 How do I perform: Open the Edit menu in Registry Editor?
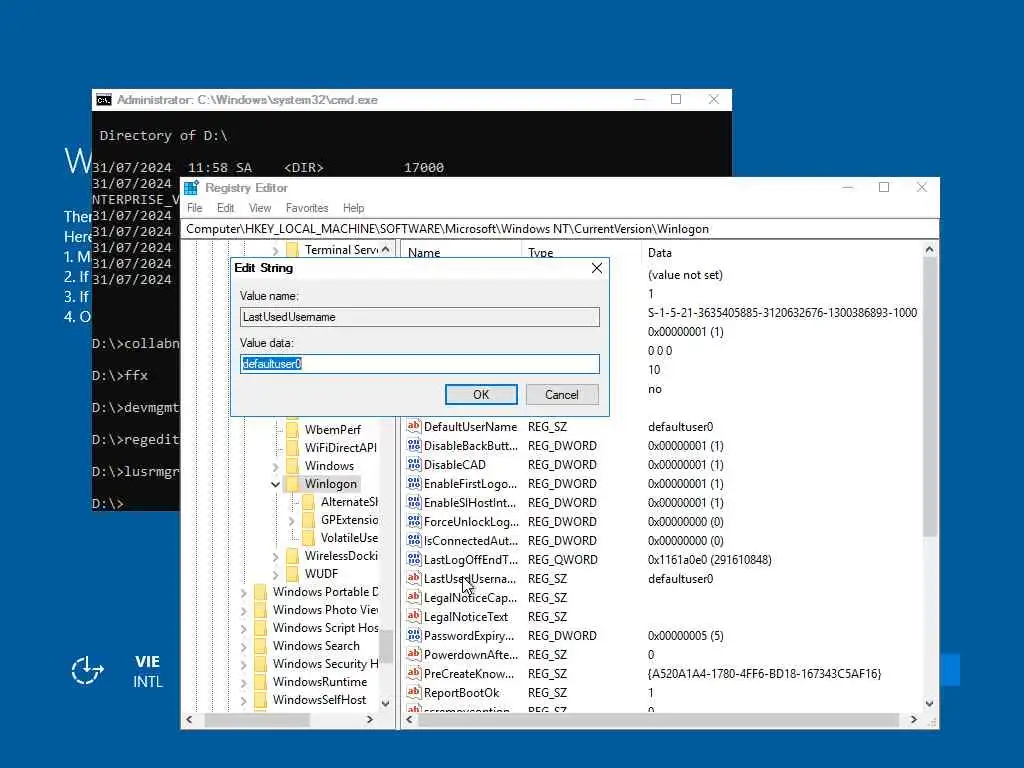tap(225, 208)
